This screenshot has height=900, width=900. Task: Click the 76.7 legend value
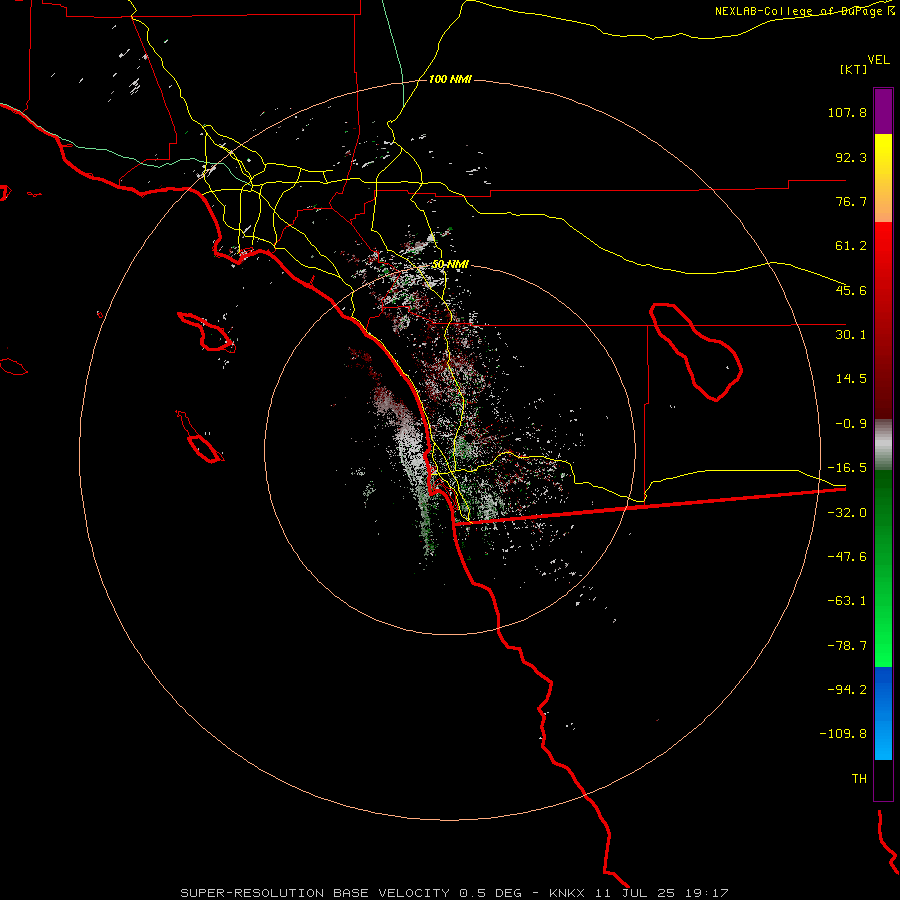point(851,201)
